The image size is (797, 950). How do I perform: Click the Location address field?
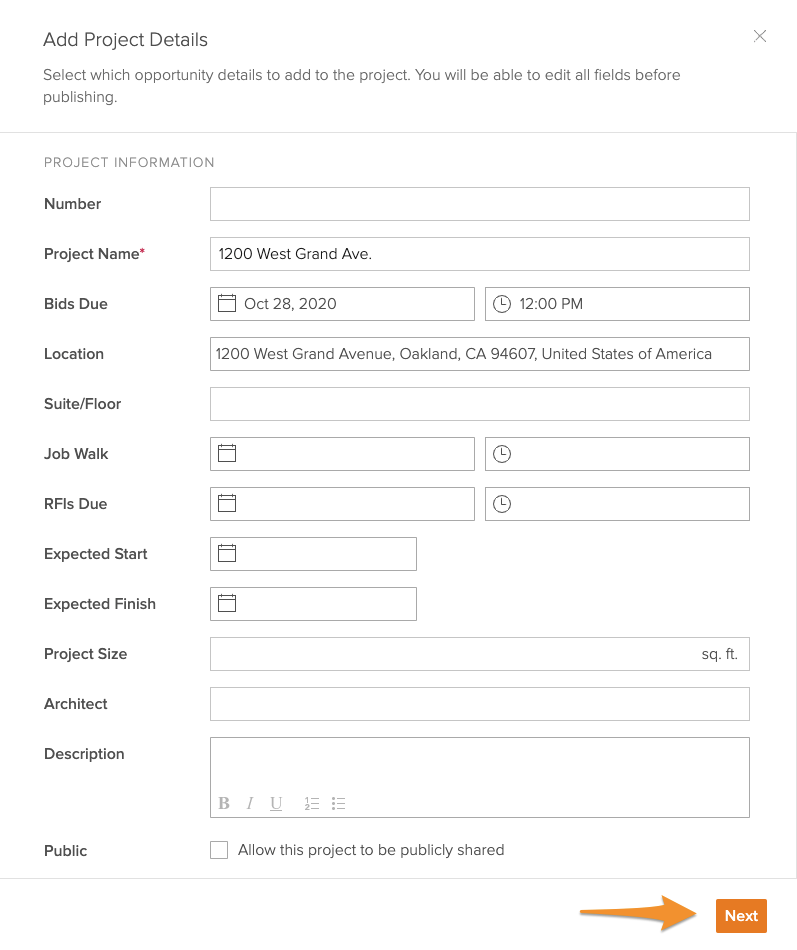point(479,354)
